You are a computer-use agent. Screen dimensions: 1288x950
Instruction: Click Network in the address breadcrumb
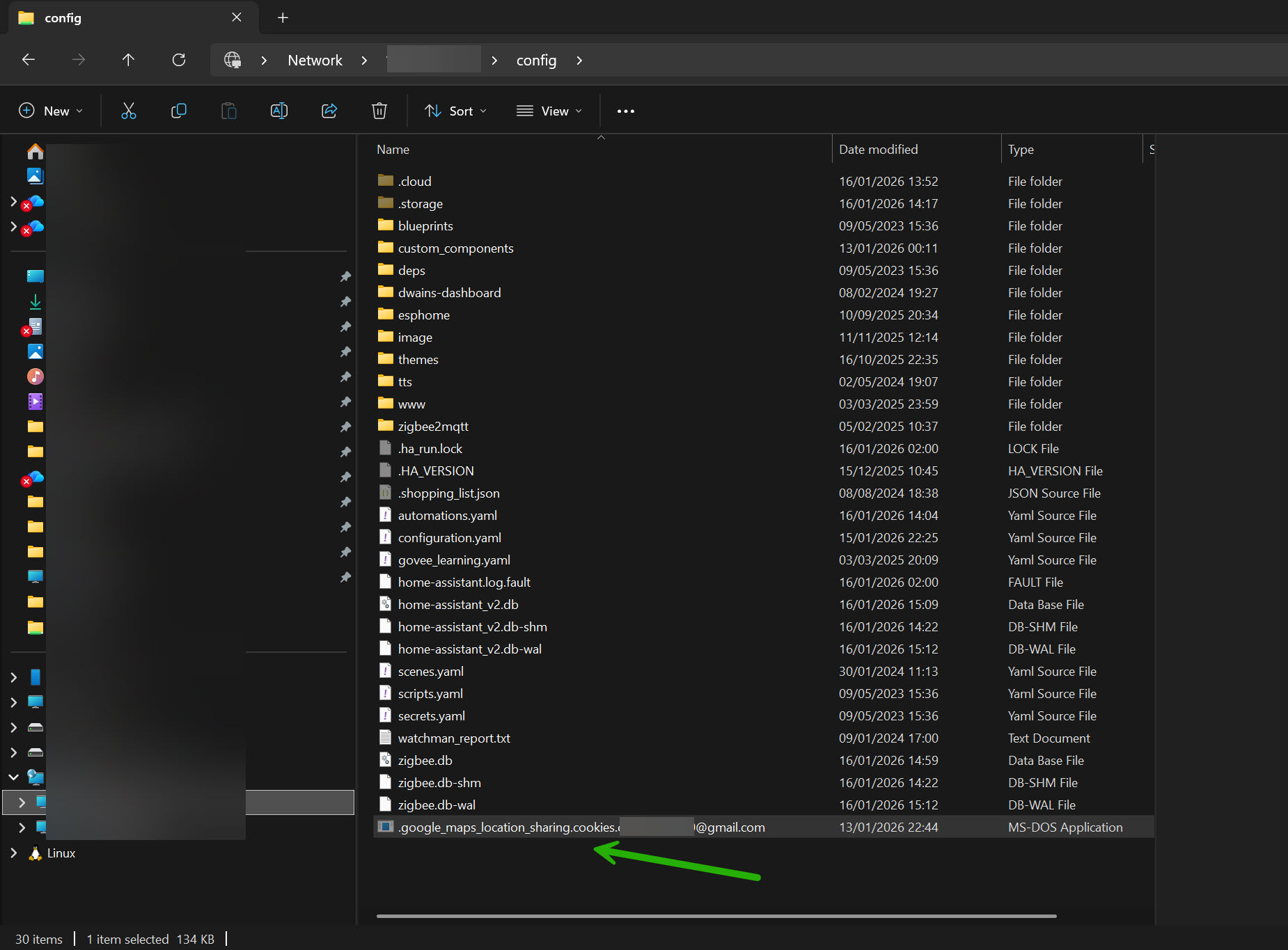coord(315,61)
